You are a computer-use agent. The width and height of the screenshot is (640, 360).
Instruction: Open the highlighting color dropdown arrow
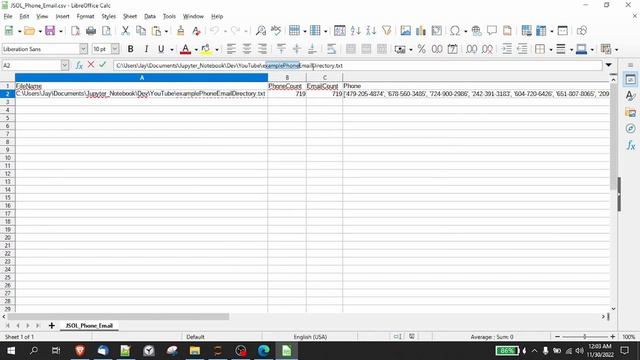(x=217, y=50)
